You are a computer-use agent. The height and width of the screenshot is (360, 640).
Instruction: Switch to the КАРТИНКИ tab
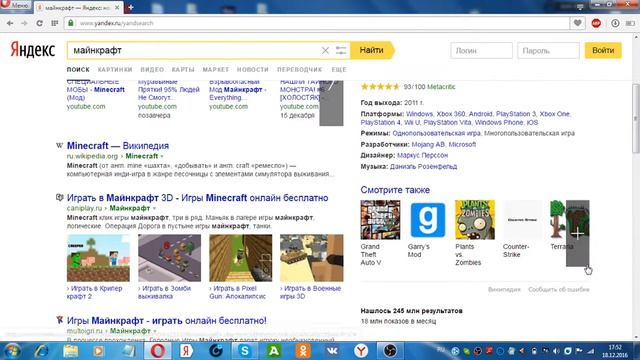(x=115, y=69)
